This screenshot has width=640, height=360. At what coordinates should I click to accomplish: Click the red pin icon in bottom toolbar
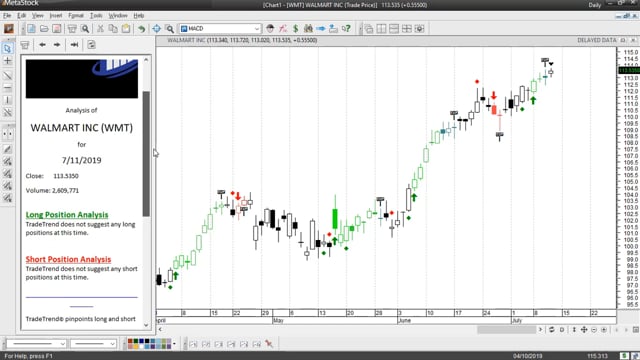[269, 344]
